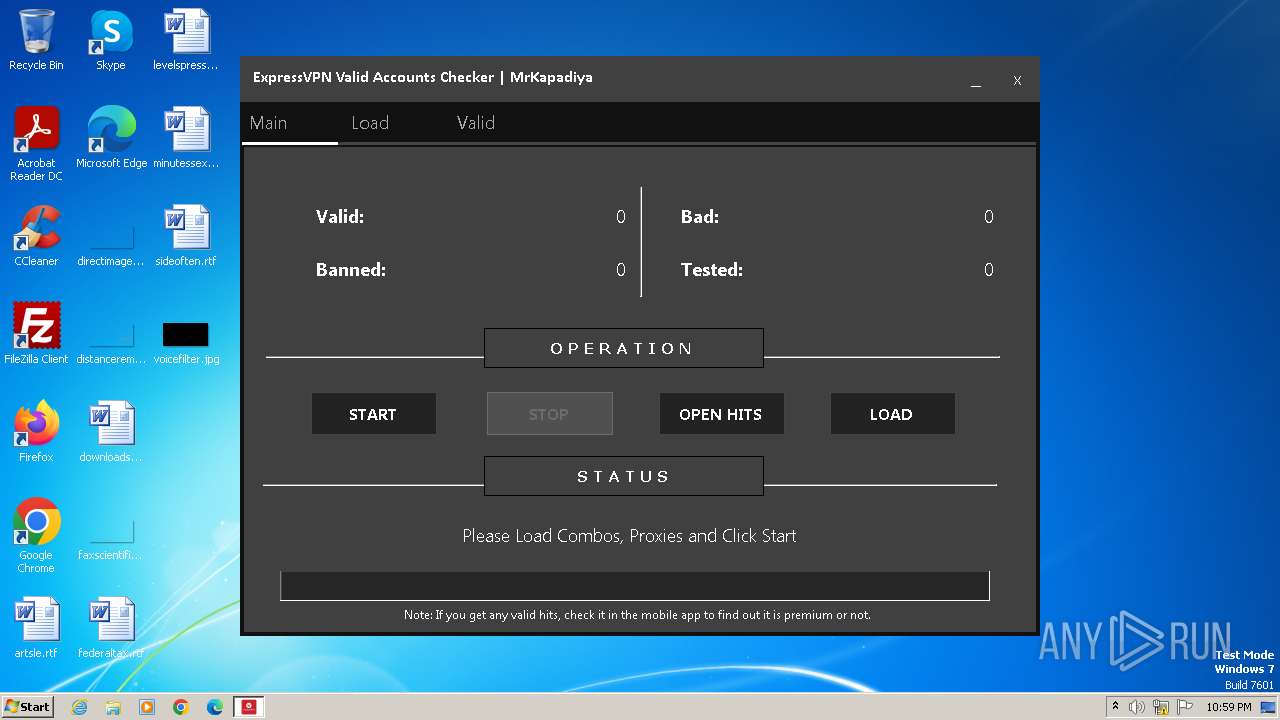The height and width of the screenshot is (720, 1280).
Task: Switch to the Valid tab
Action: (x=476, y=123)
